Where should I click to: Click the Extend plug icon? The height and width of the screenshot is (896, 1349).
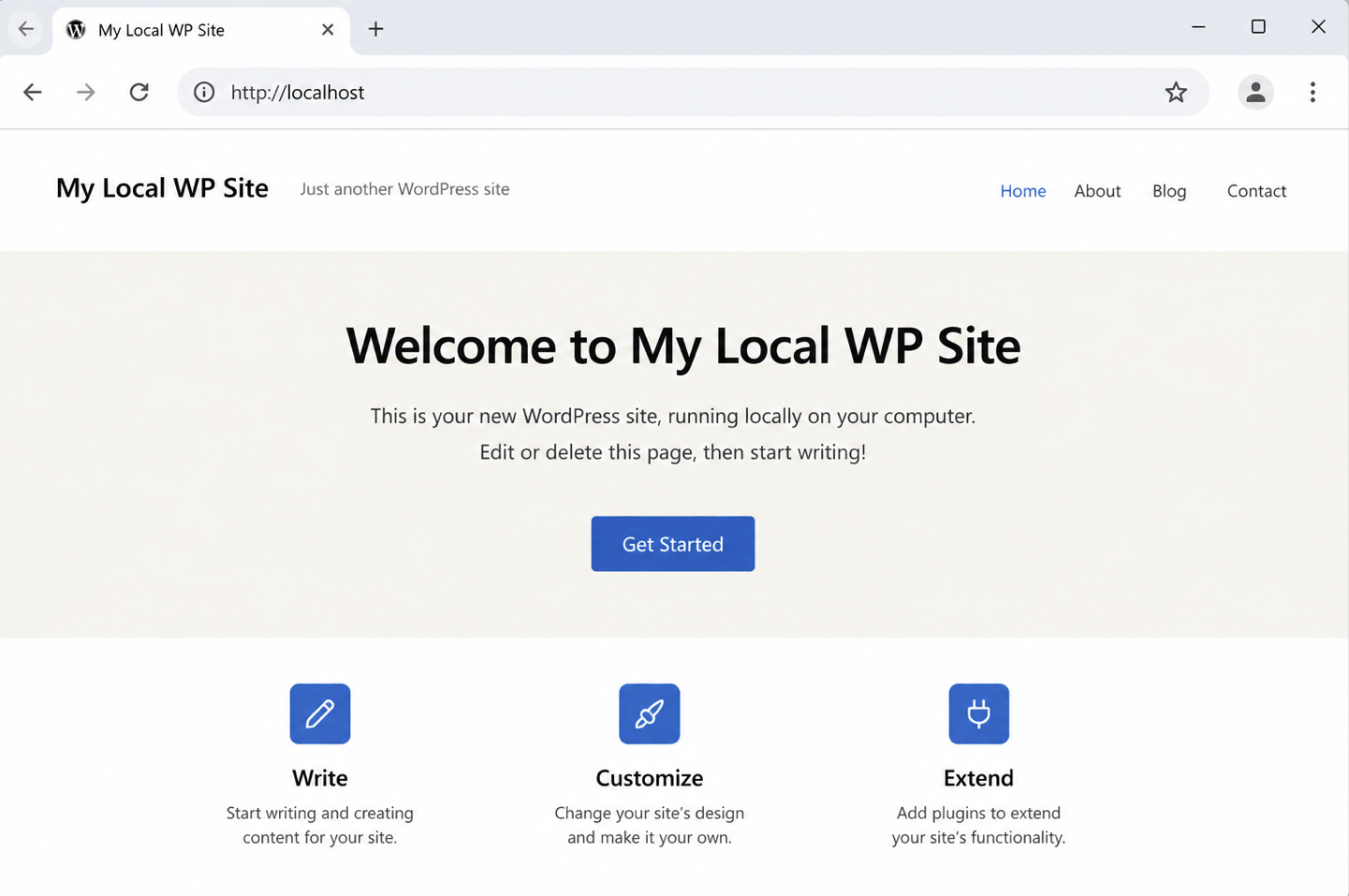click(979, 713)
